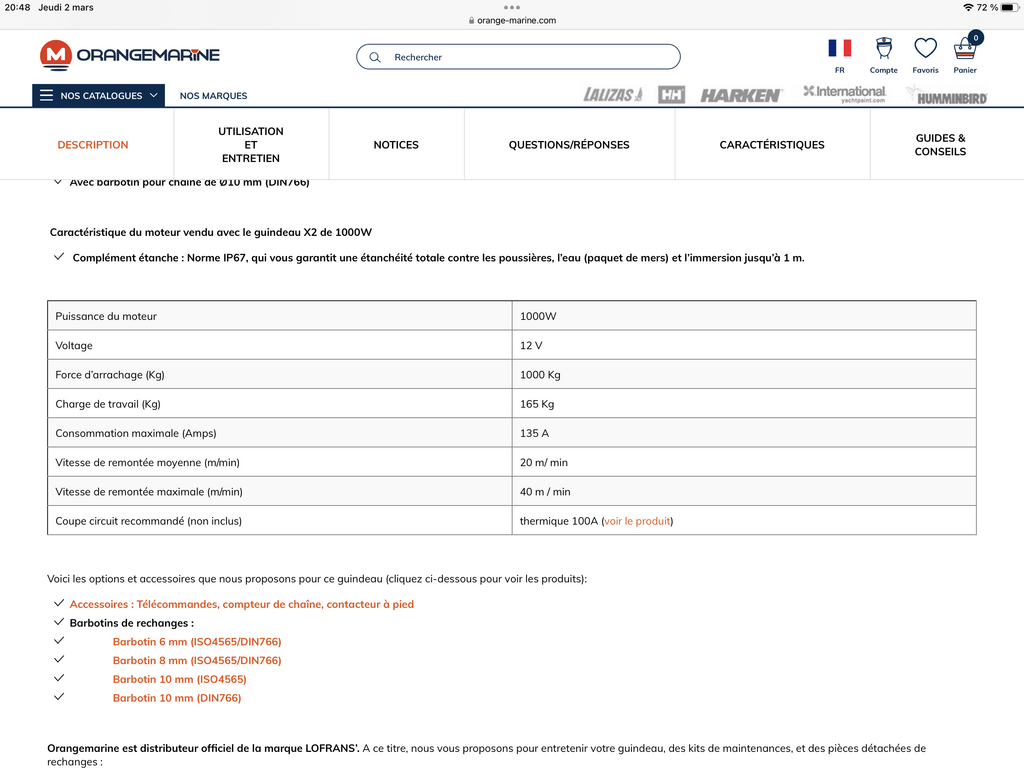Tap the 'Jeudi 2 mars' date
Screen dimensions: 1024x768
coord(66,7)
